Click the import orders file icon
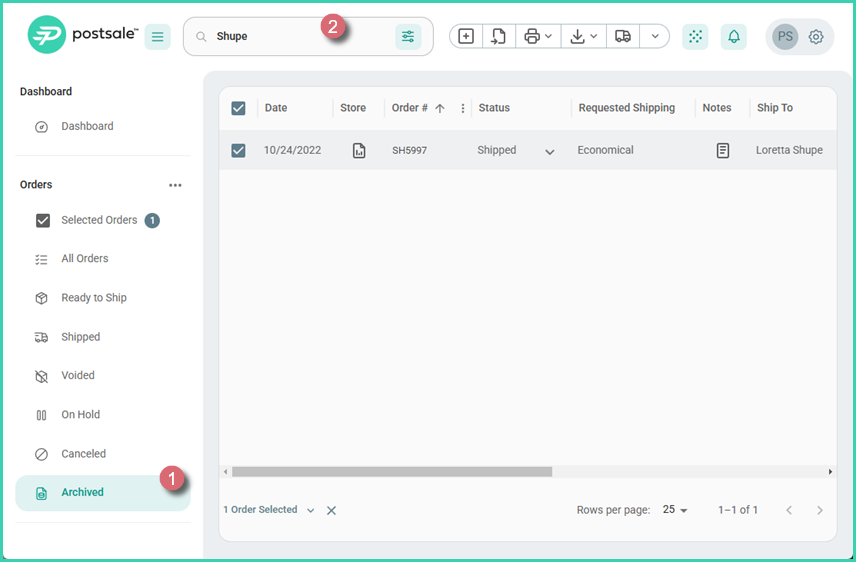The image size is (856, 562). tap(497, 37)
